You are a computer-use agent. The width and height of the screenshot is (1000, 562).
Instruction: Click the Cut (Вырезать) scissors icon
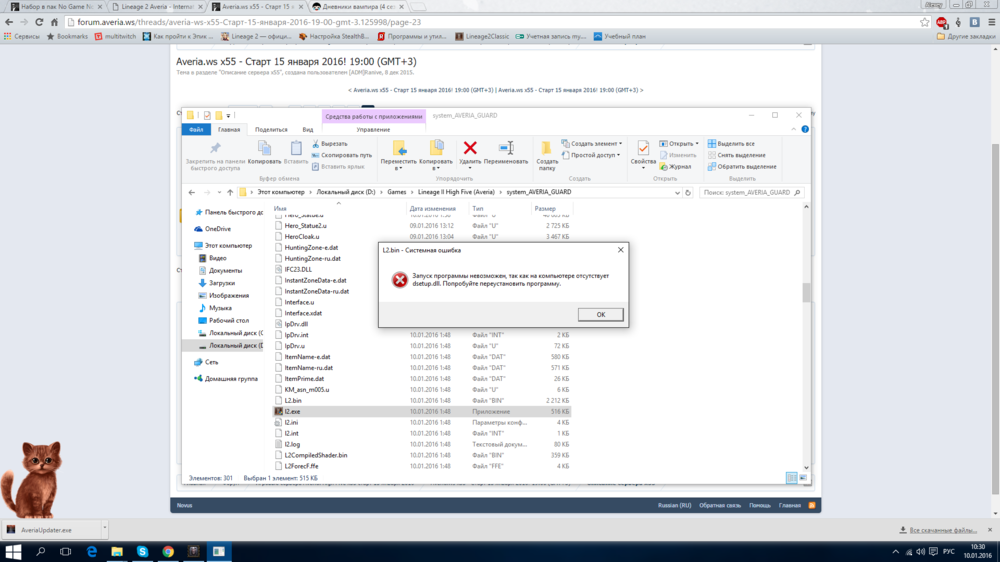click(x=316, y=144)
